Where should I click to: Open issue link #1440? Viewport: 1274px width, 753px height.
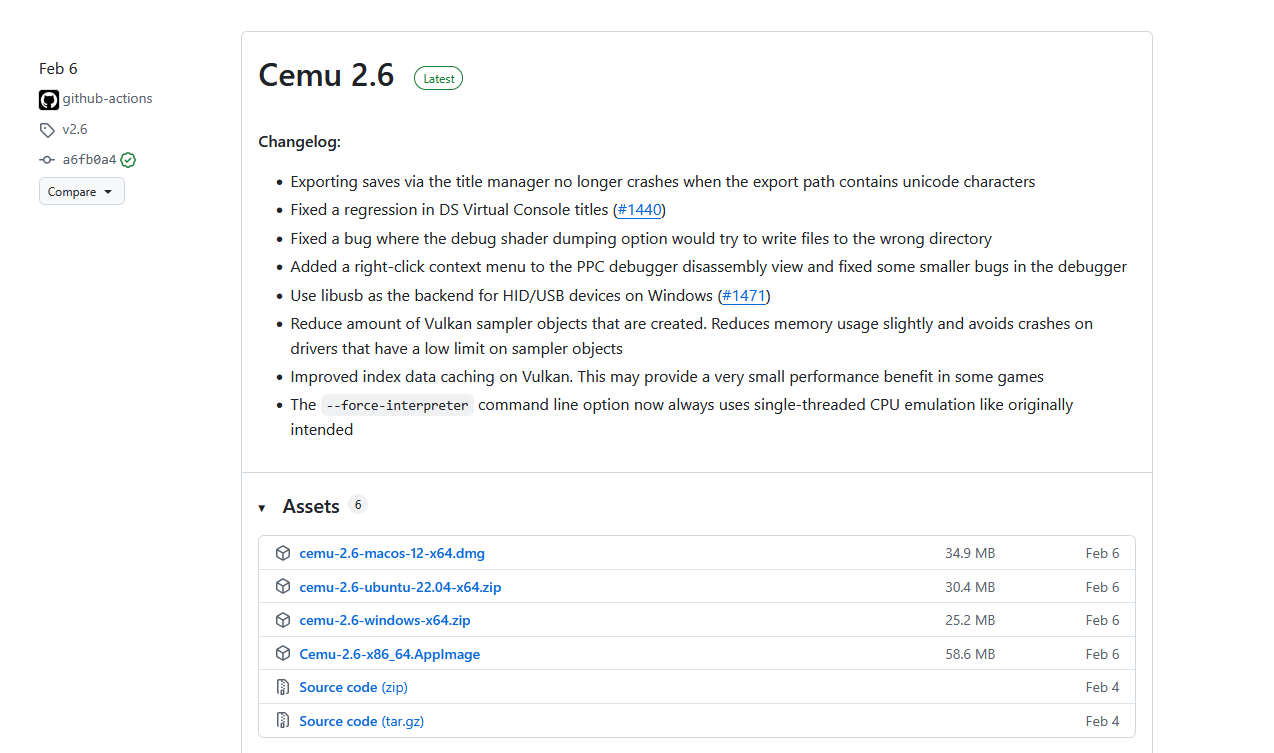coord(639,210)
